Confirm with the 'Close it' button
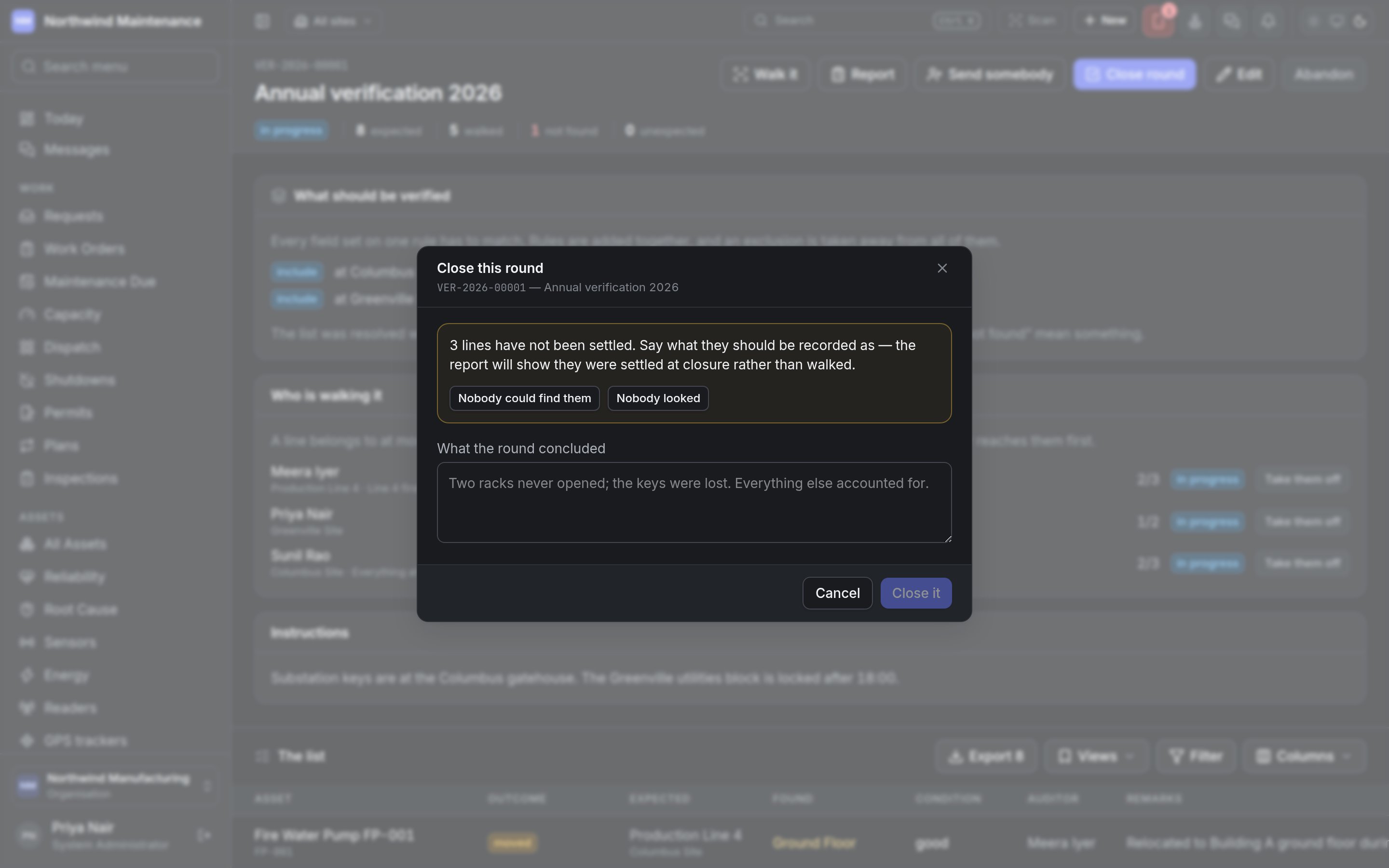 (x=916, y=593)
